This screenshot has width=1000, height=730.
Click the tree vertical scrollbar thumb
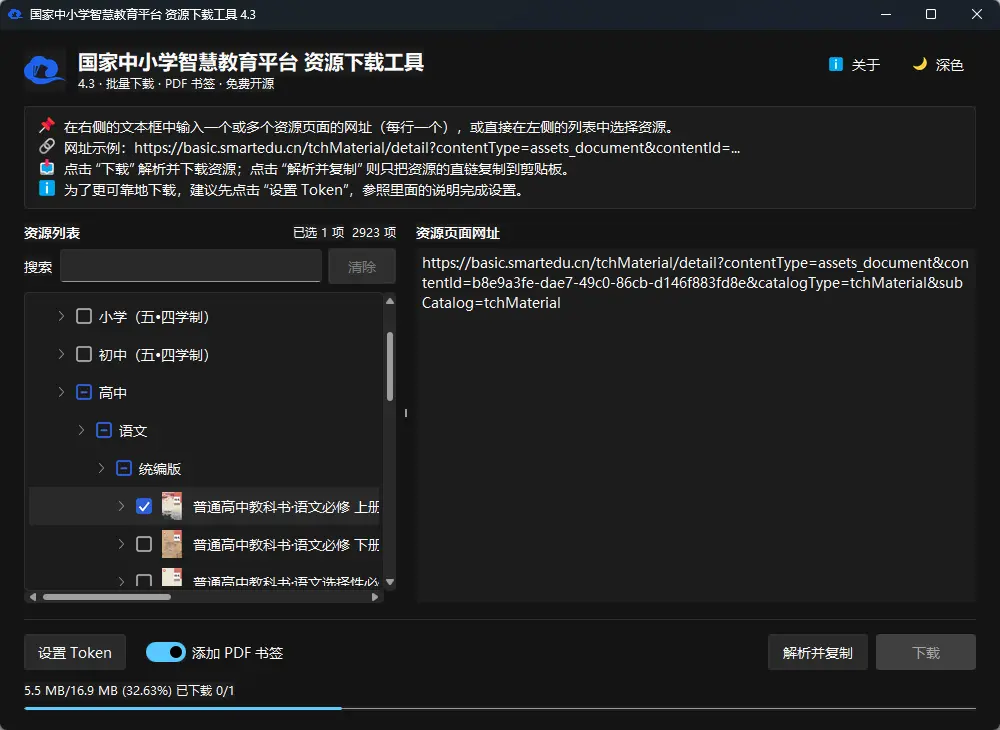coord(390,366)
